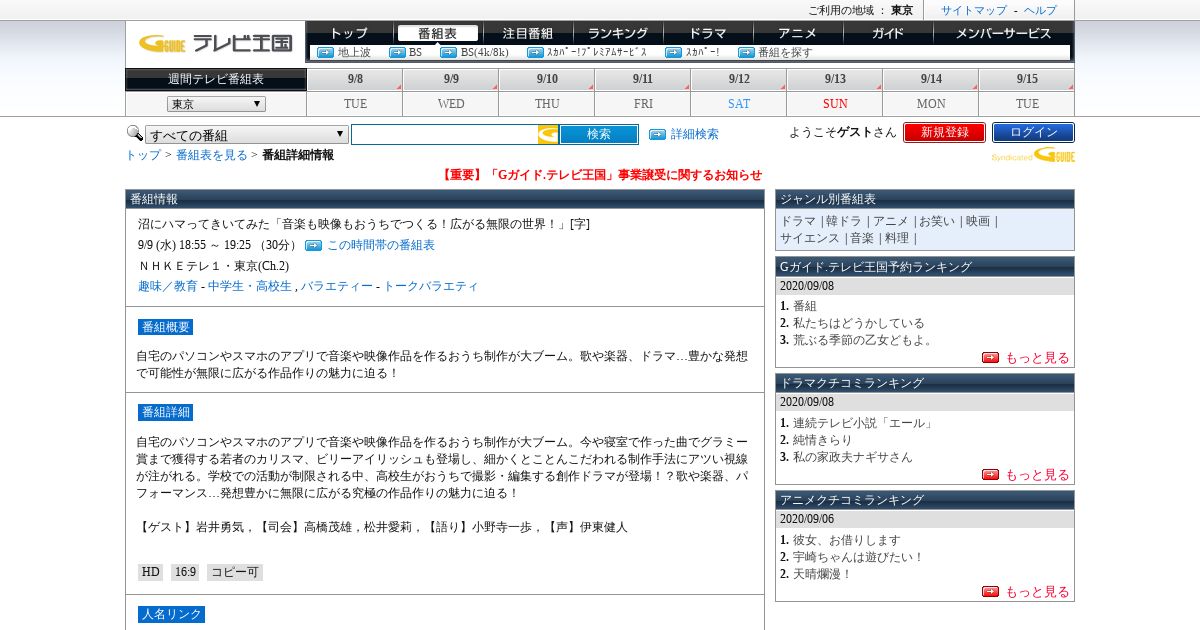Open 彼女、お借りします ranking entry
The image size is (1200, 630).
[847, 540]
